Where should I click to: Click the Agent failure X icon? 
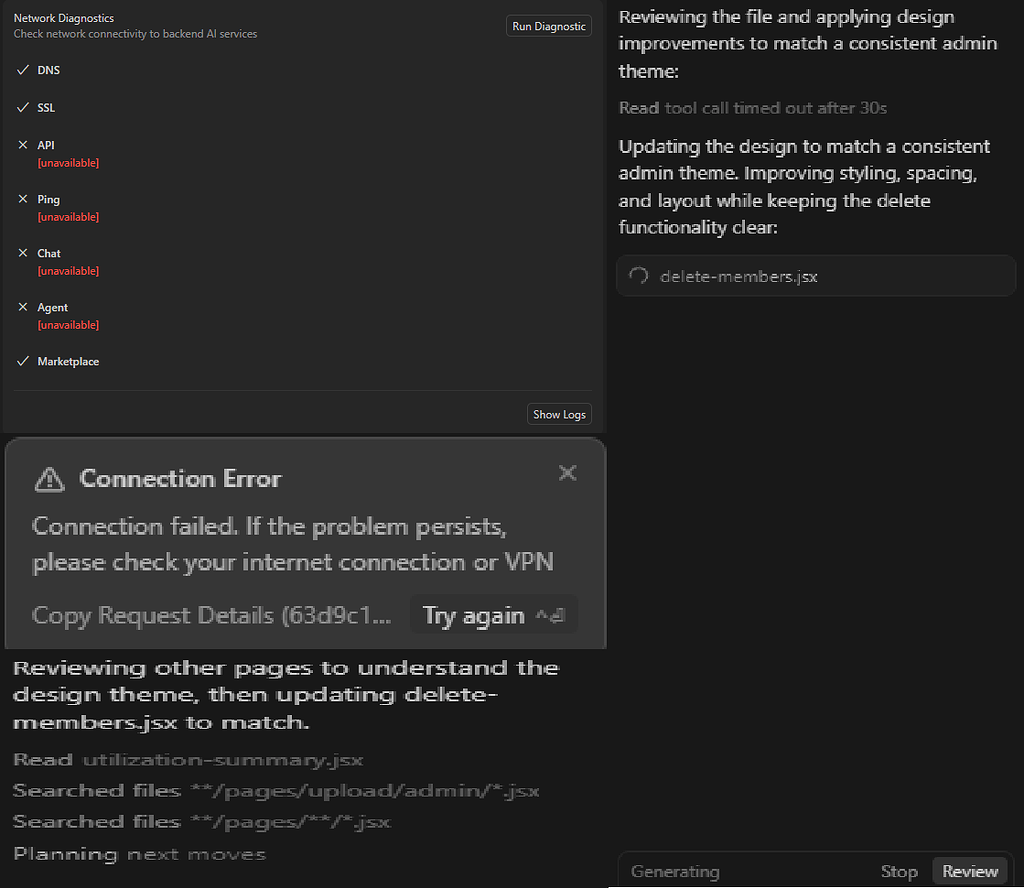(23, 307)
